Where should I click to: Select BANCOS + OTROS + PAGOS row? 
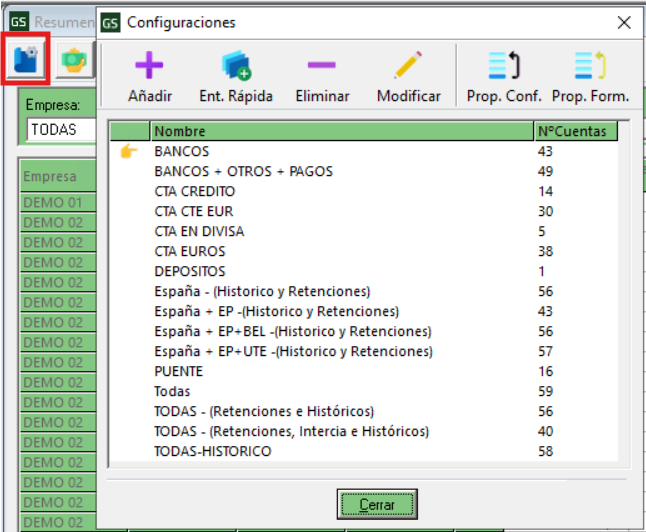364,171
